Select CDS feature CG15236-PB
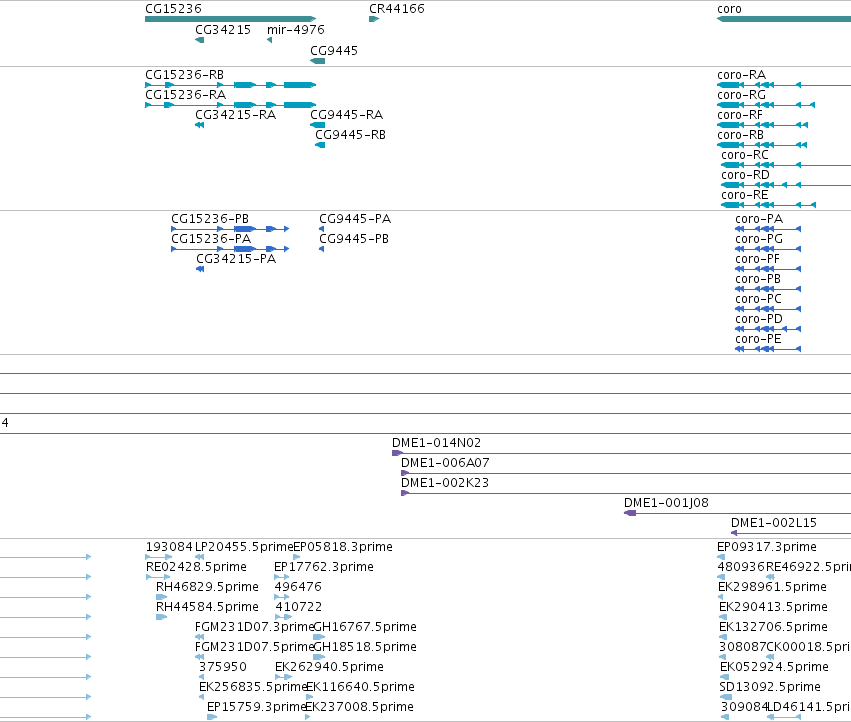 [x=230, y=229]
